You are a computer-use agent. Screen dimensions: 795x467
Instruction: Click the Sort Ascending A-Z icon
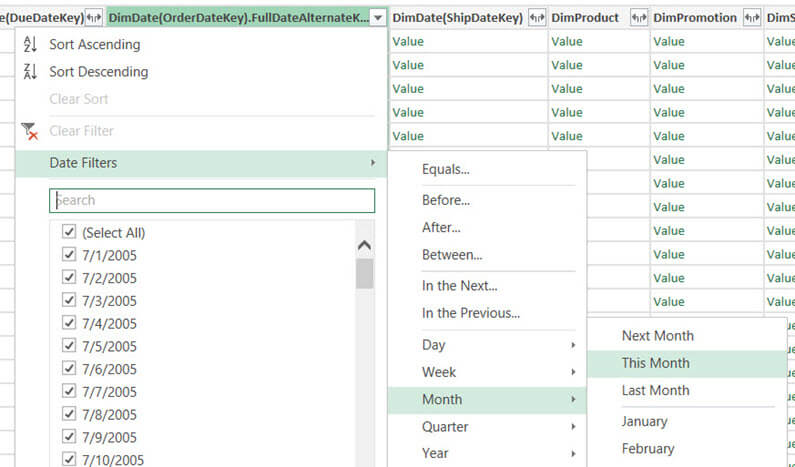[x=29, y=44]
